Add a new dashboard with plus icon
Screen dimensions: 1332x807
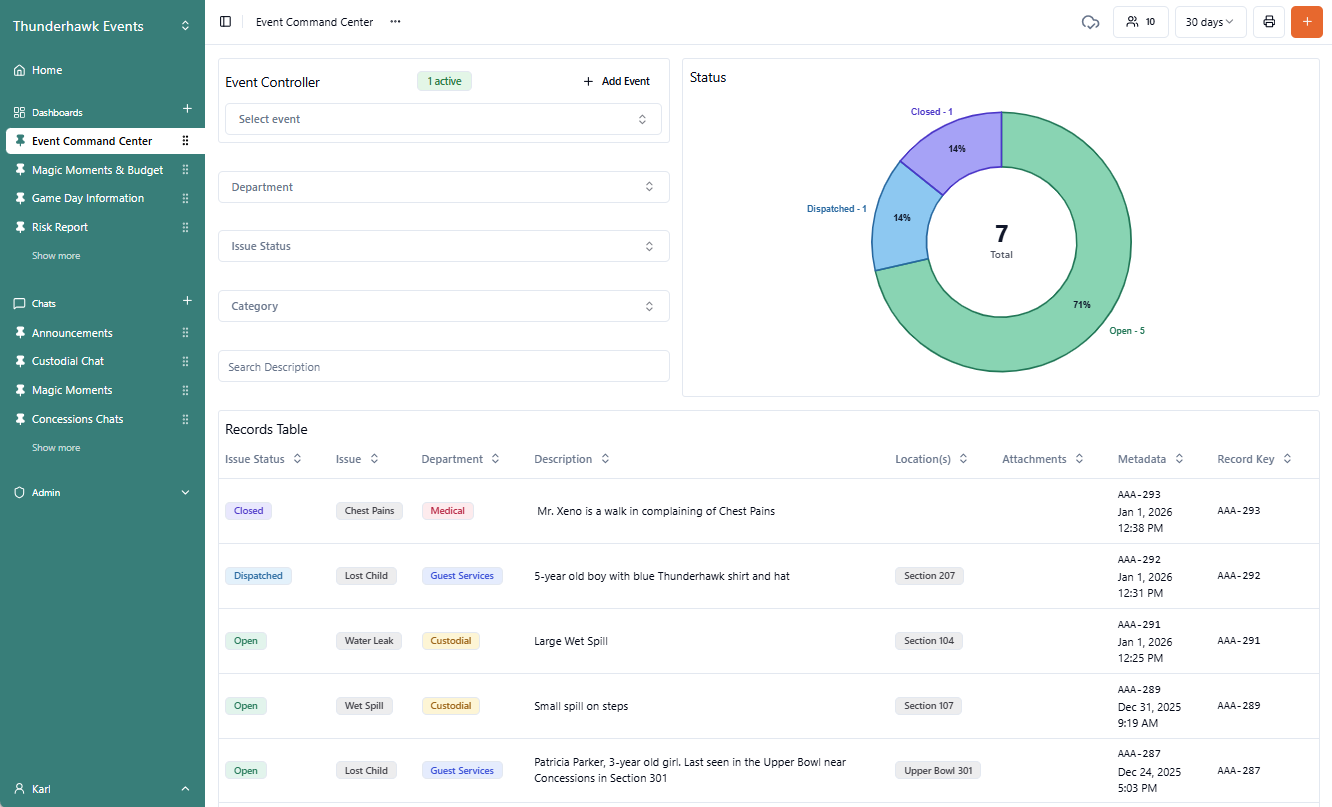187,109
